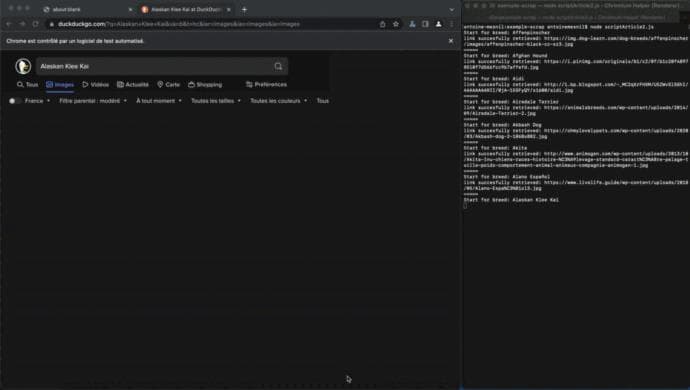Select the Images results tab
The width and height of the screenshot is (690, 390).
coord(60,85)
